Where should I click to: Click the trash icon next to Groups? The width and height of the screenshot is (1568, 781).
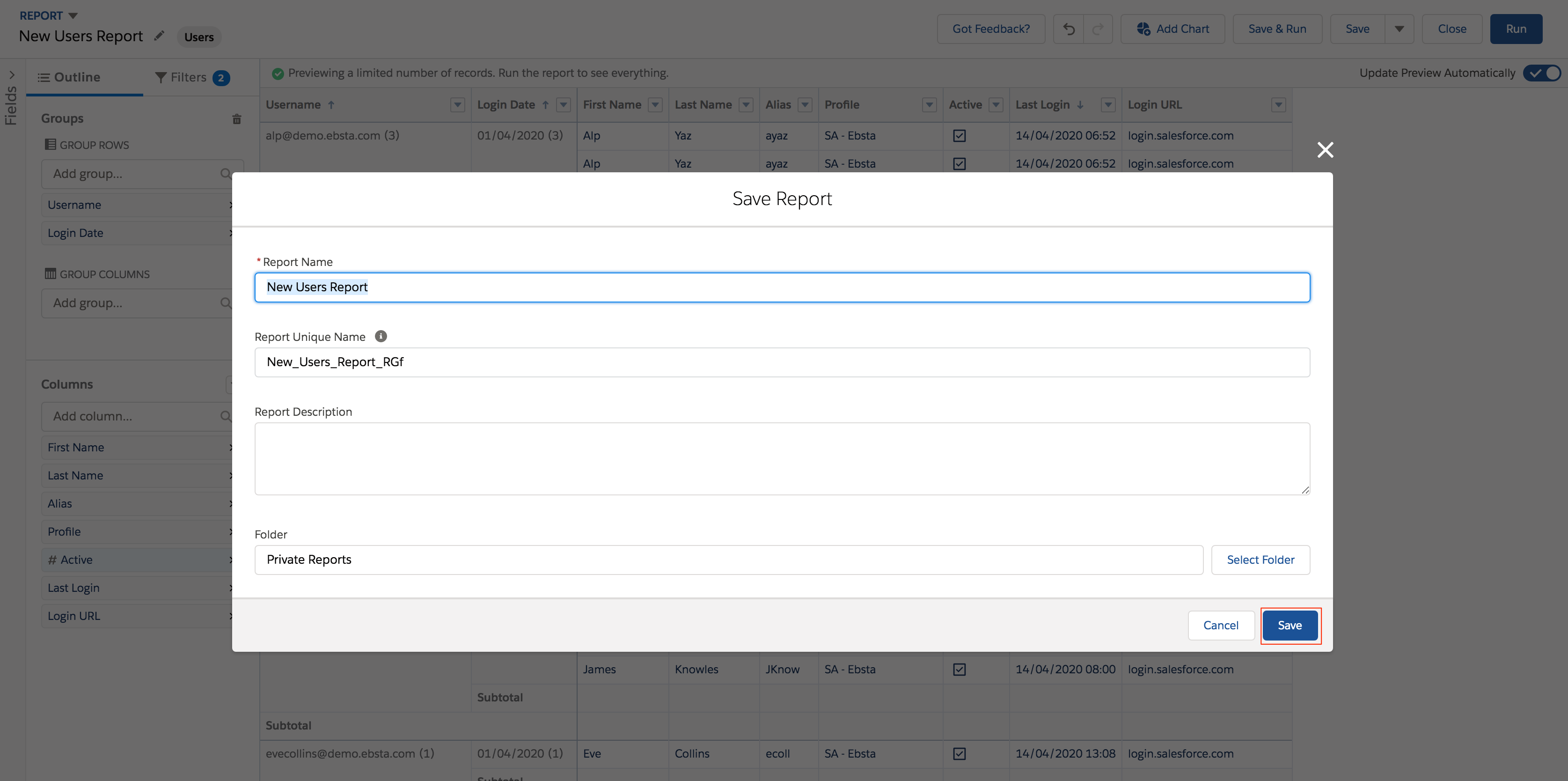(237, 119)
